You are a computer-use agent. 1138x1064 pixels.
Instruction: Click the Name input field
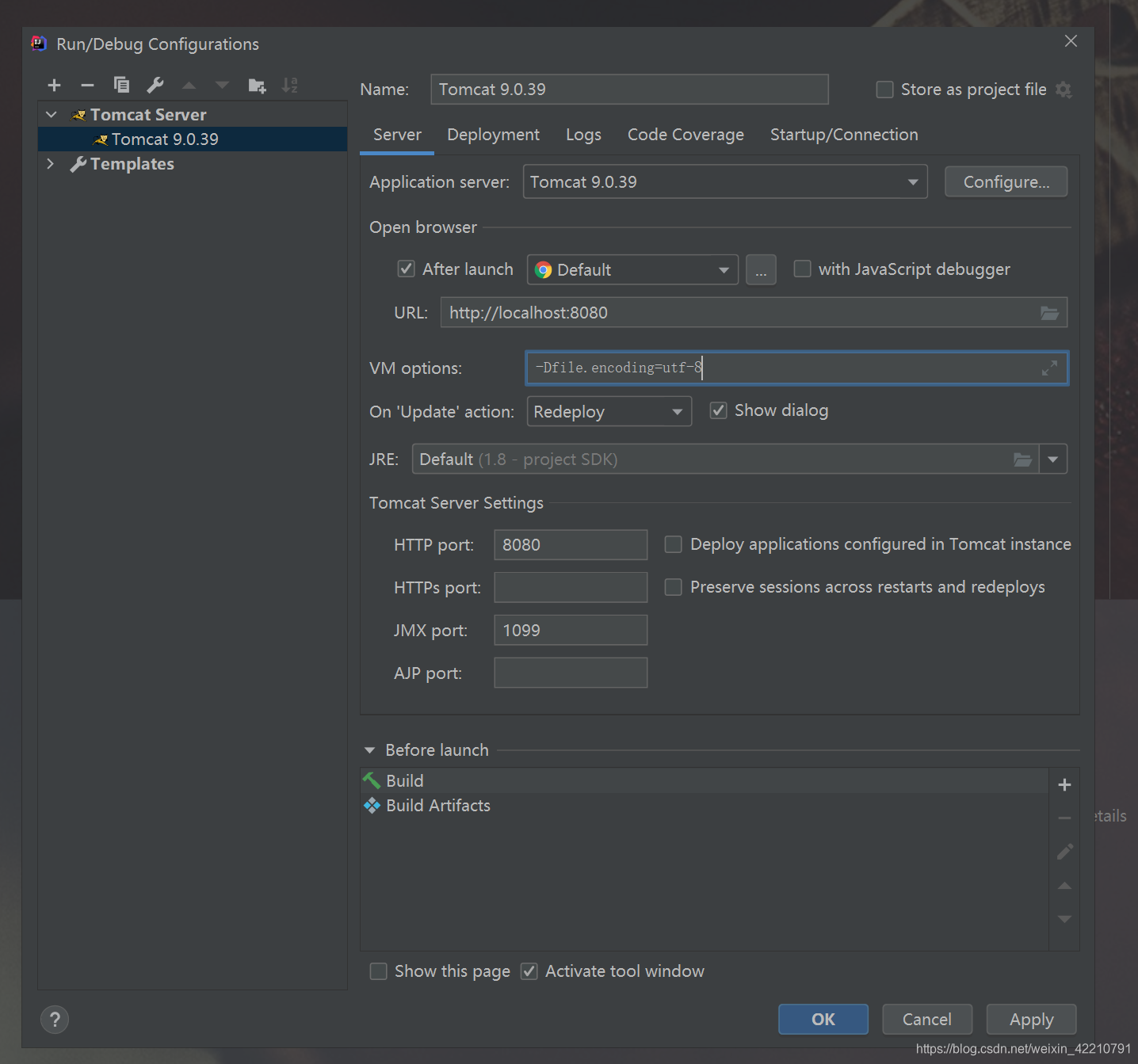coord(629,90)
